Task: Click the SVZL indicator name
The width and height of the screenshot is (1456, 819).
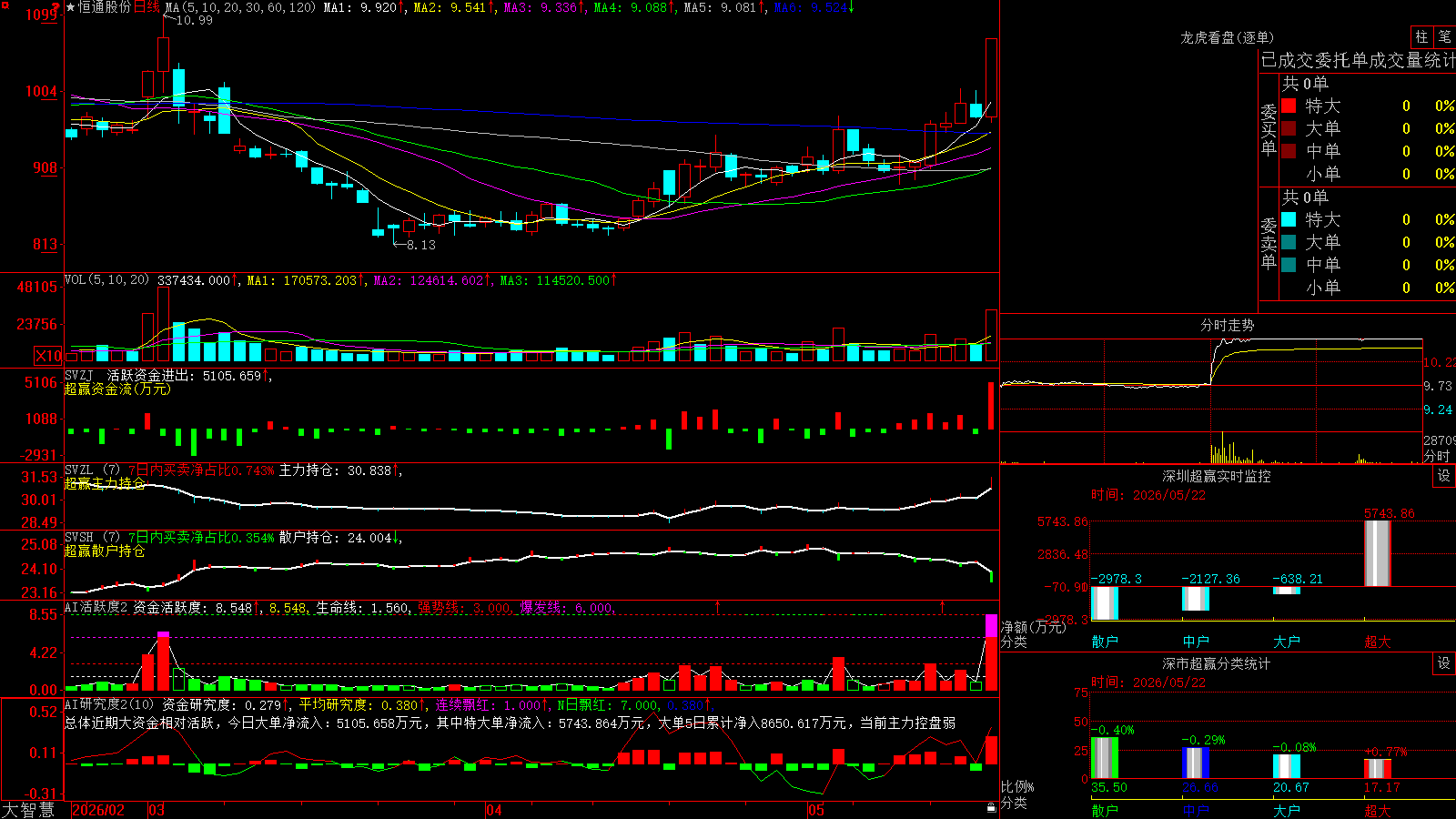Action: click(79, 470)
